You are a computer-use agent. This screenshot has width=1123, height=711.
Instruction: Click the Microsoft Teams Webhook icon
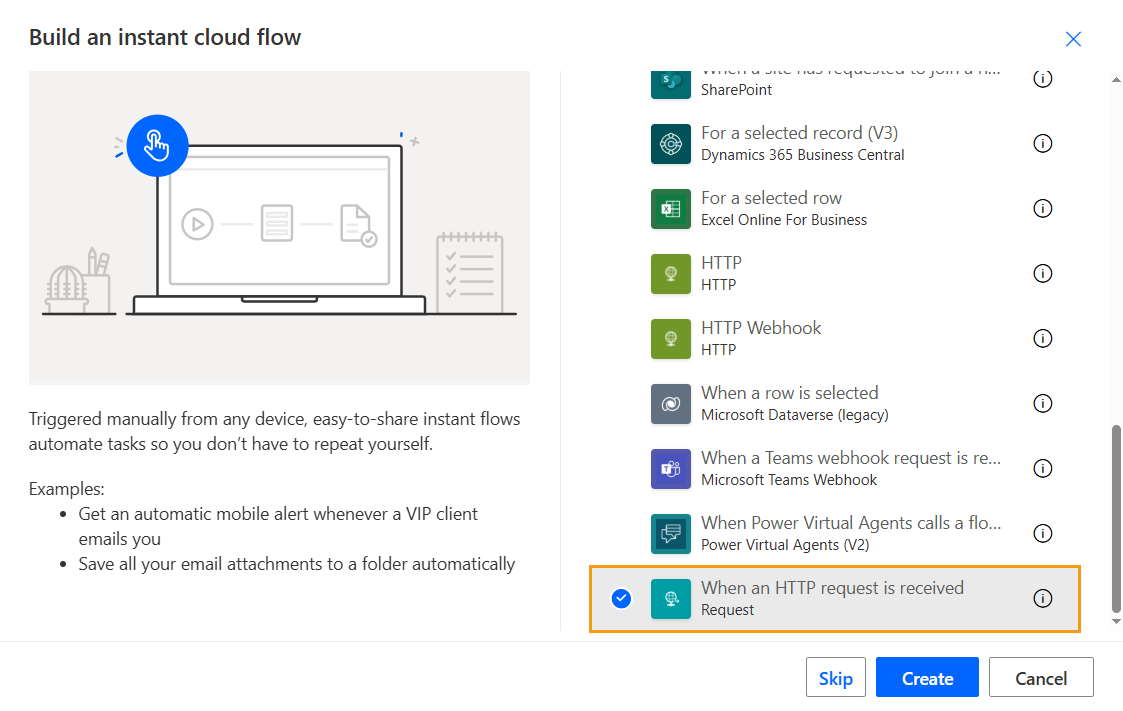[x=670, y=469]
